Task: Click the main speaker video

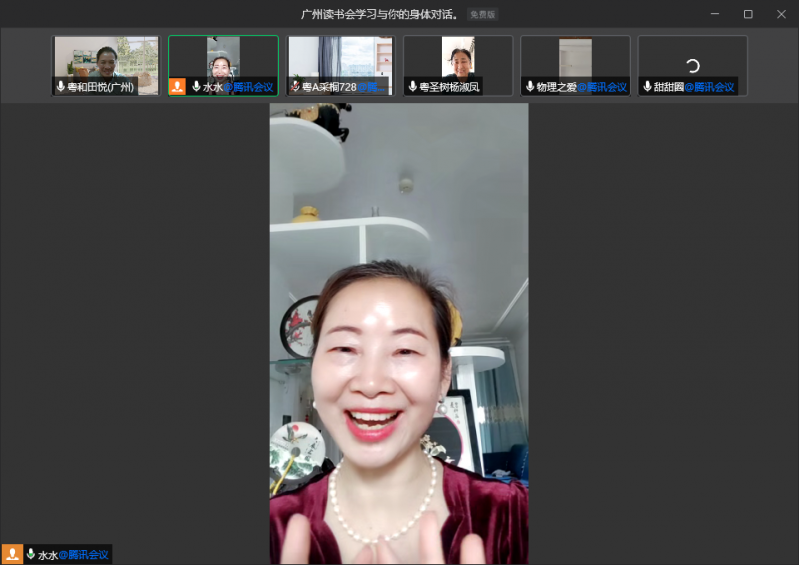Action: [398, 330]
